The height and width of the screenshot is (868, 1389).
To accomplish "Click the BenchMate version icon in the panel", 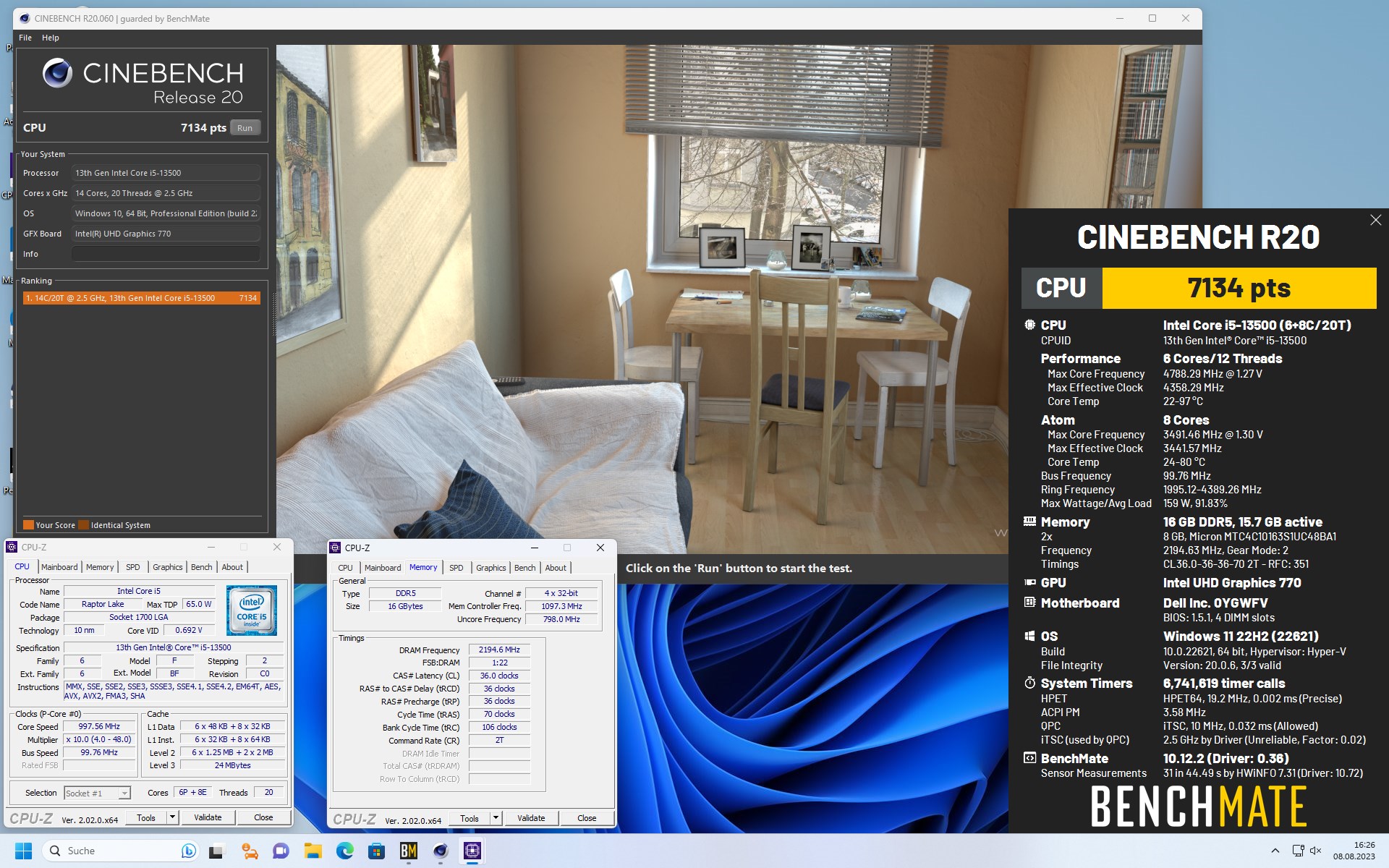I will (x=1029, y=758).
